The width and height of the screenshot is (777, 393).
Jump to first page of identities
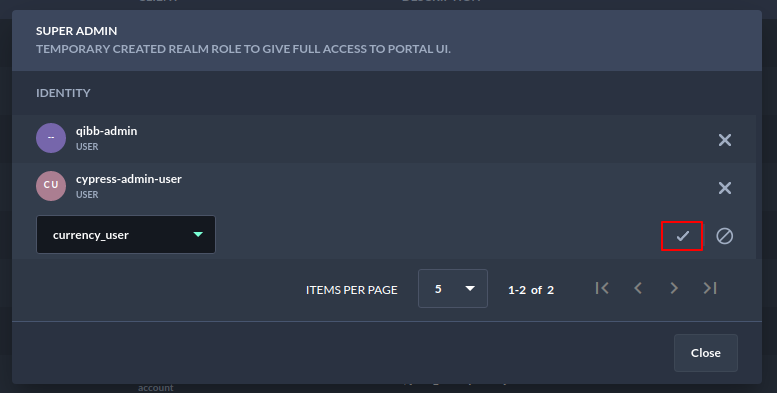click(602, 288)
